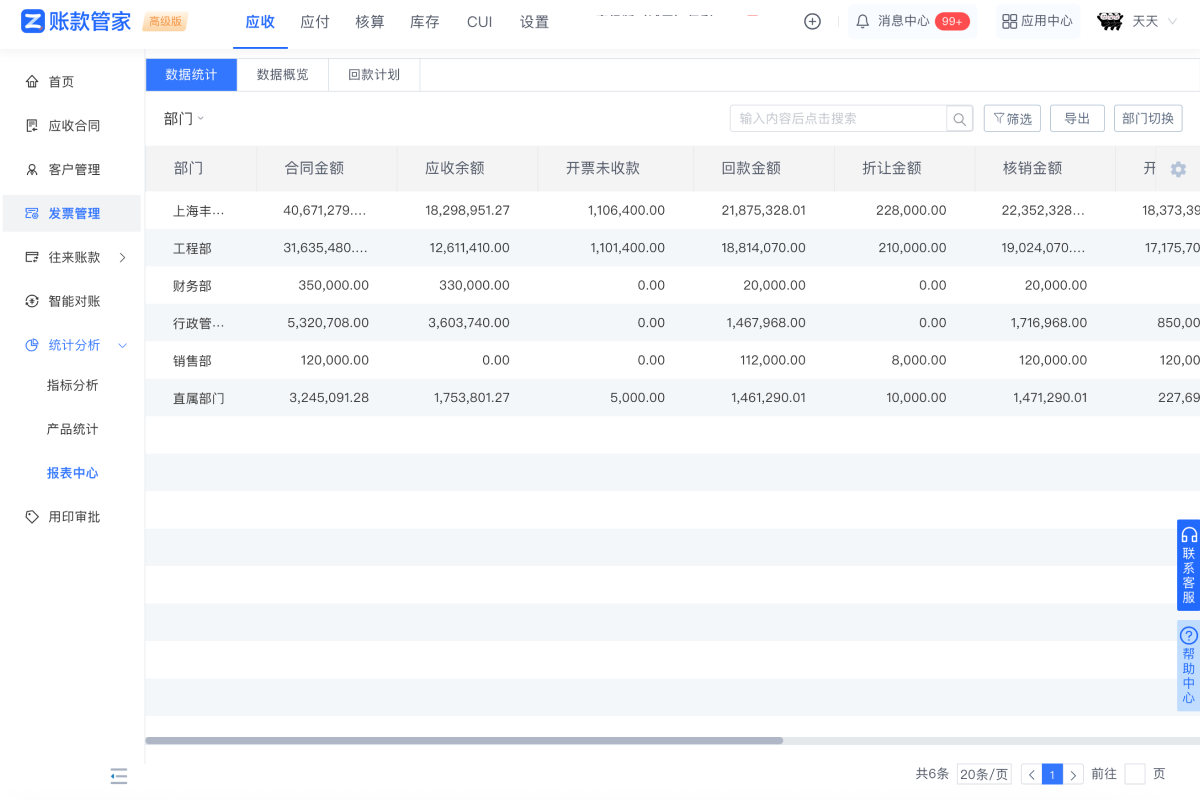The image size is (1200, 800).
Task: Collapse sidebar using bottom menu icon
Action: pyautogui.click(x=119, y=775)
